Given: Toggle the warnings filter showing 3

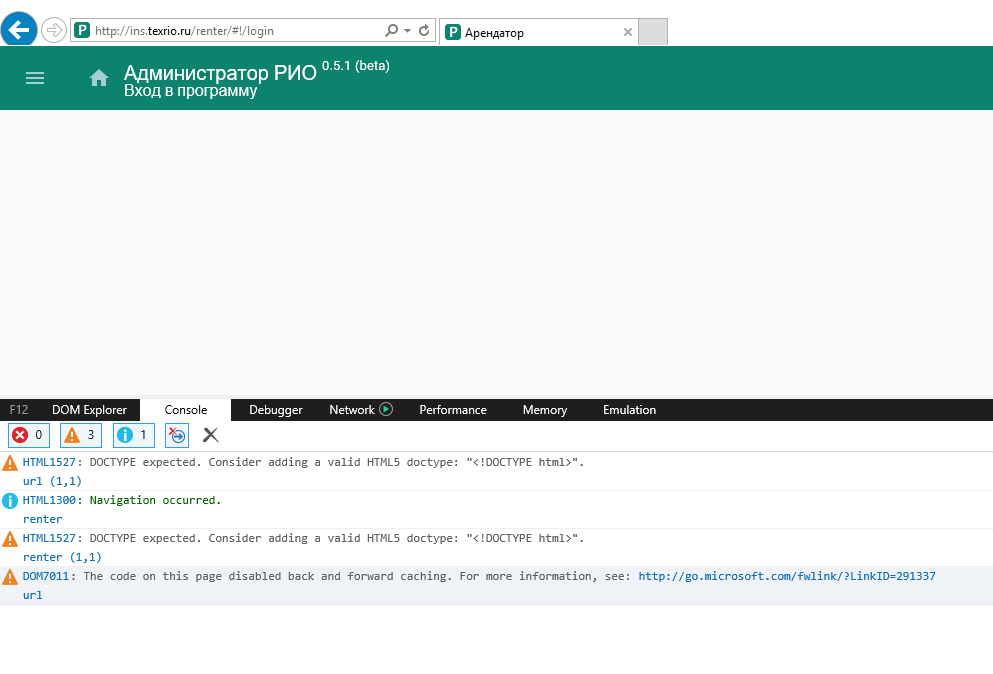Looking at the screenshot, I should click(x=82, y=435).
